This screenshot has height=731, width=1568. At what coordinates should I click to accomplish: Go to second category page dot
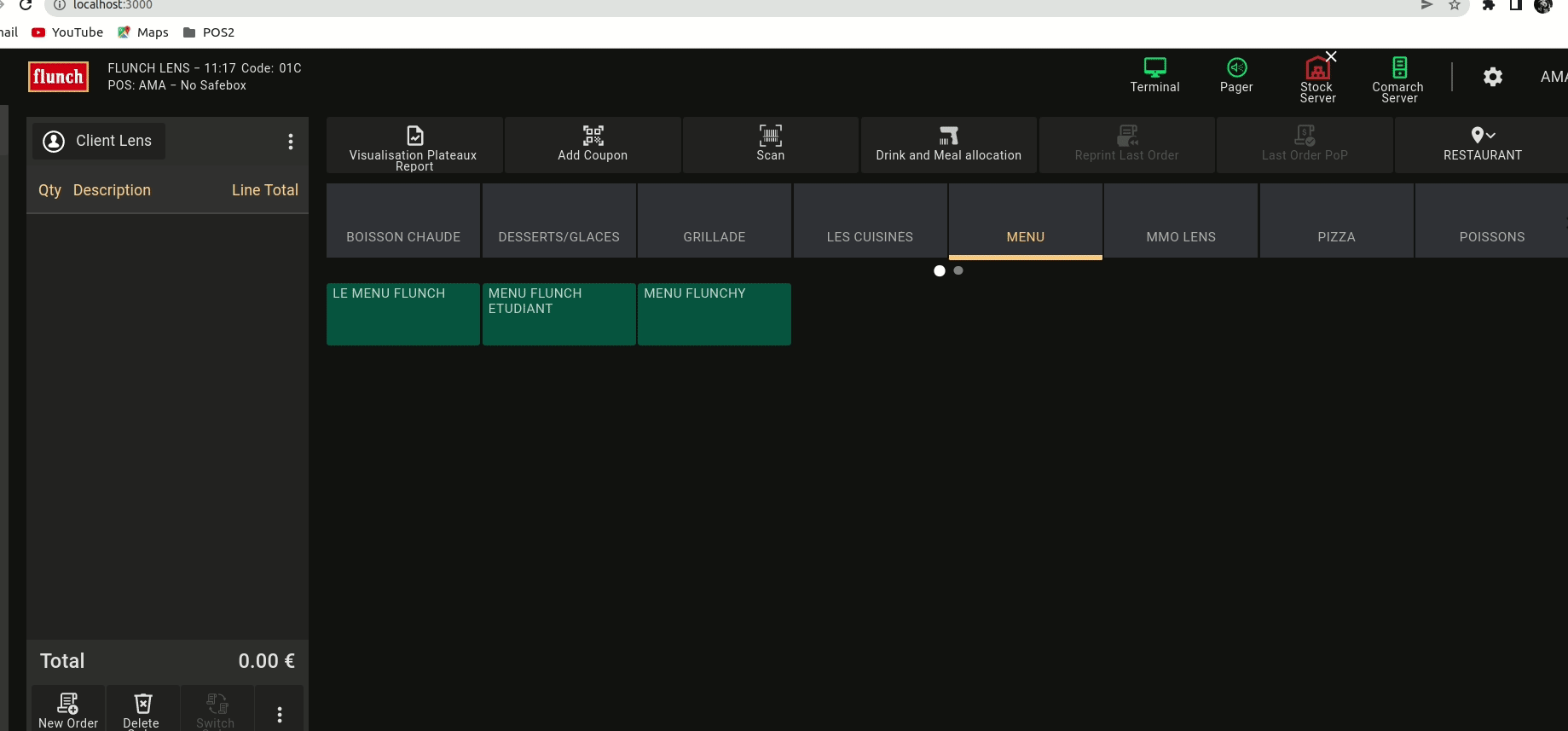pyautogui.click(x=958, y=270)
